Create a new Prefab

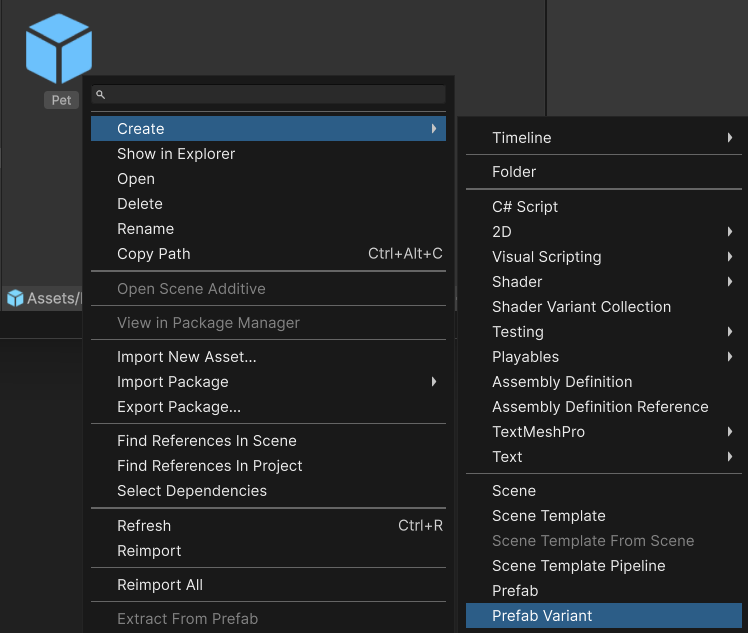point(603,591)
